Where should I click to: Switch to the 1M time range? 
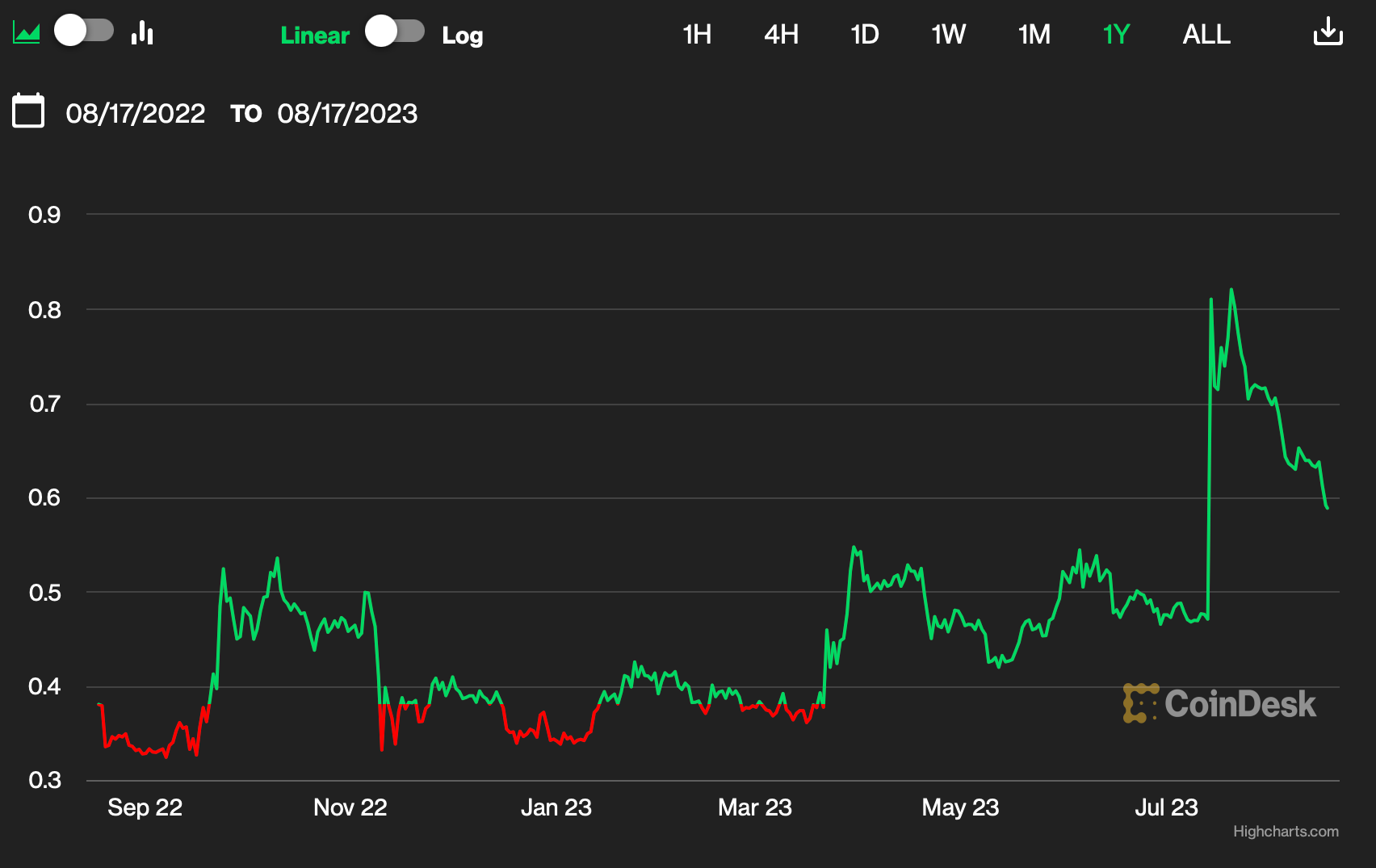1034,35
